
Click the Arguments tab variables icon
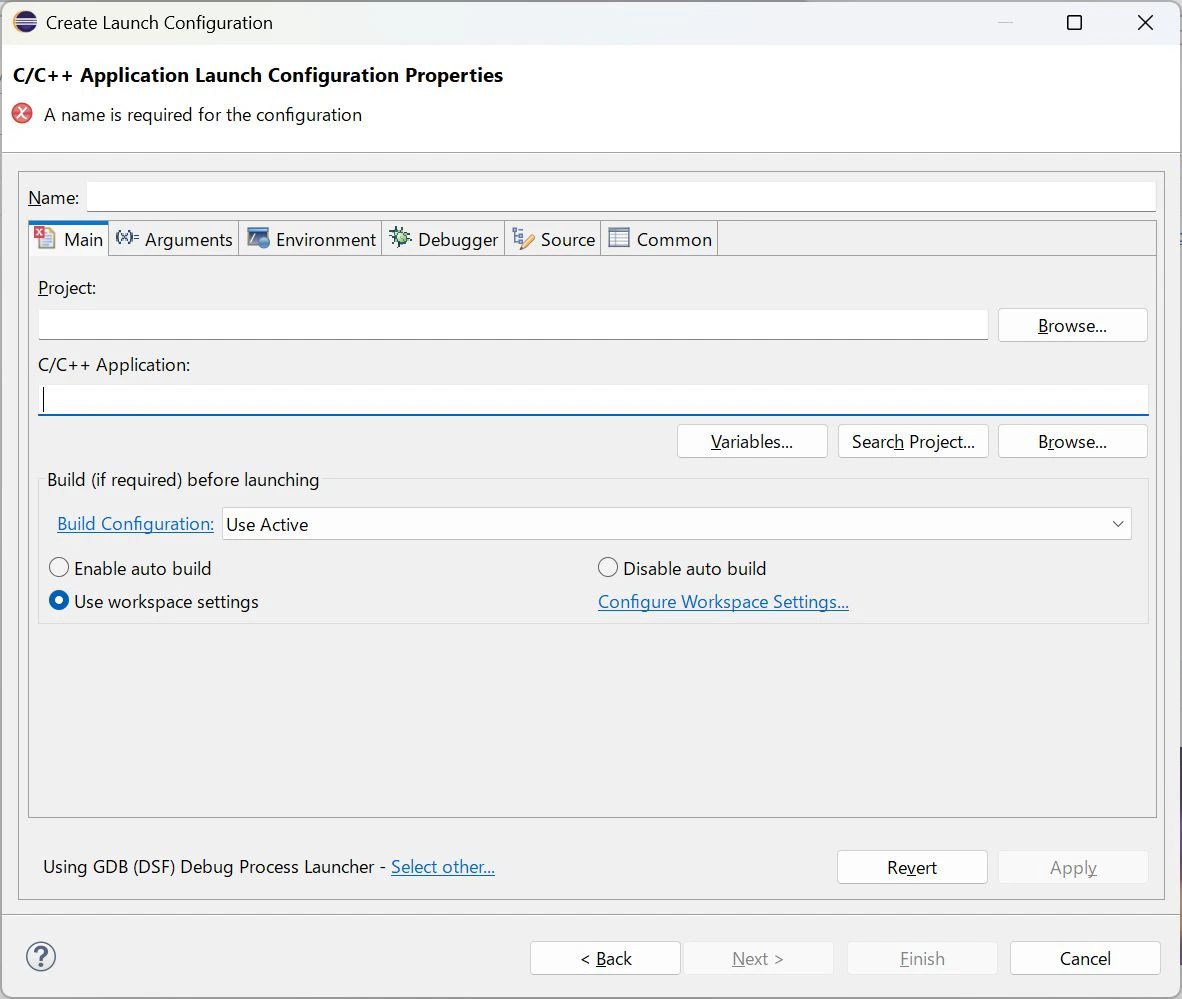tap(127, 237)
